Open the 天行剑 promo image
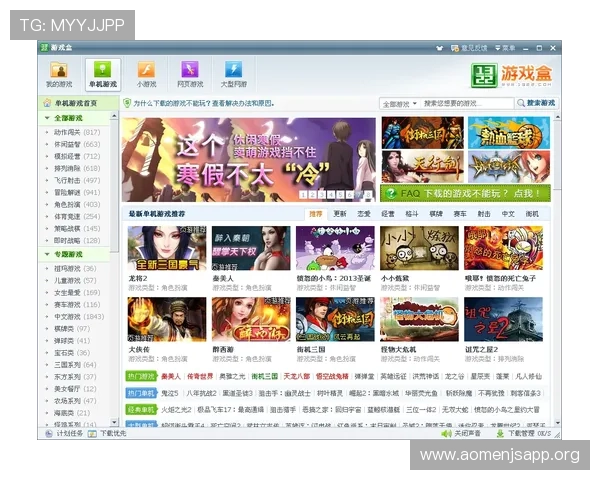Image resolution: width=600 pixels, height=480 pixels. 422,167
